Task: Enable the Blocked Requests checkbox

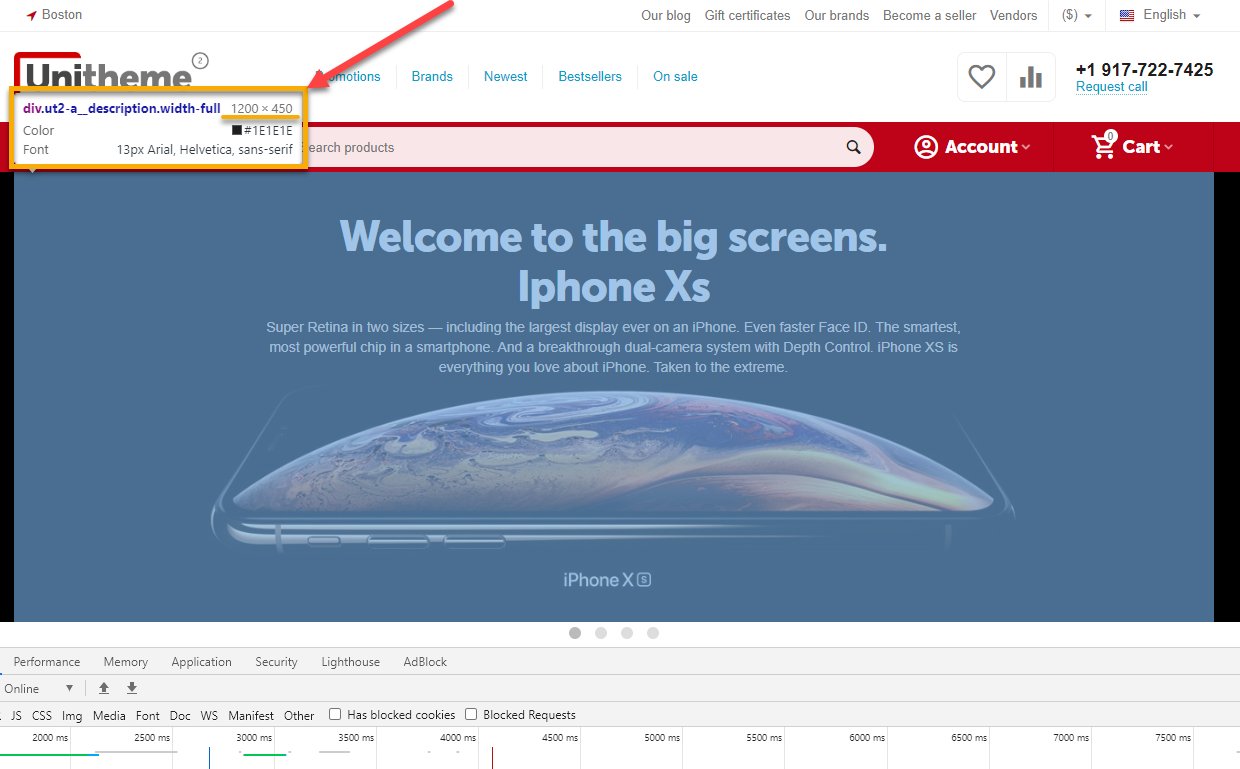Action: (x=471, y=714)
